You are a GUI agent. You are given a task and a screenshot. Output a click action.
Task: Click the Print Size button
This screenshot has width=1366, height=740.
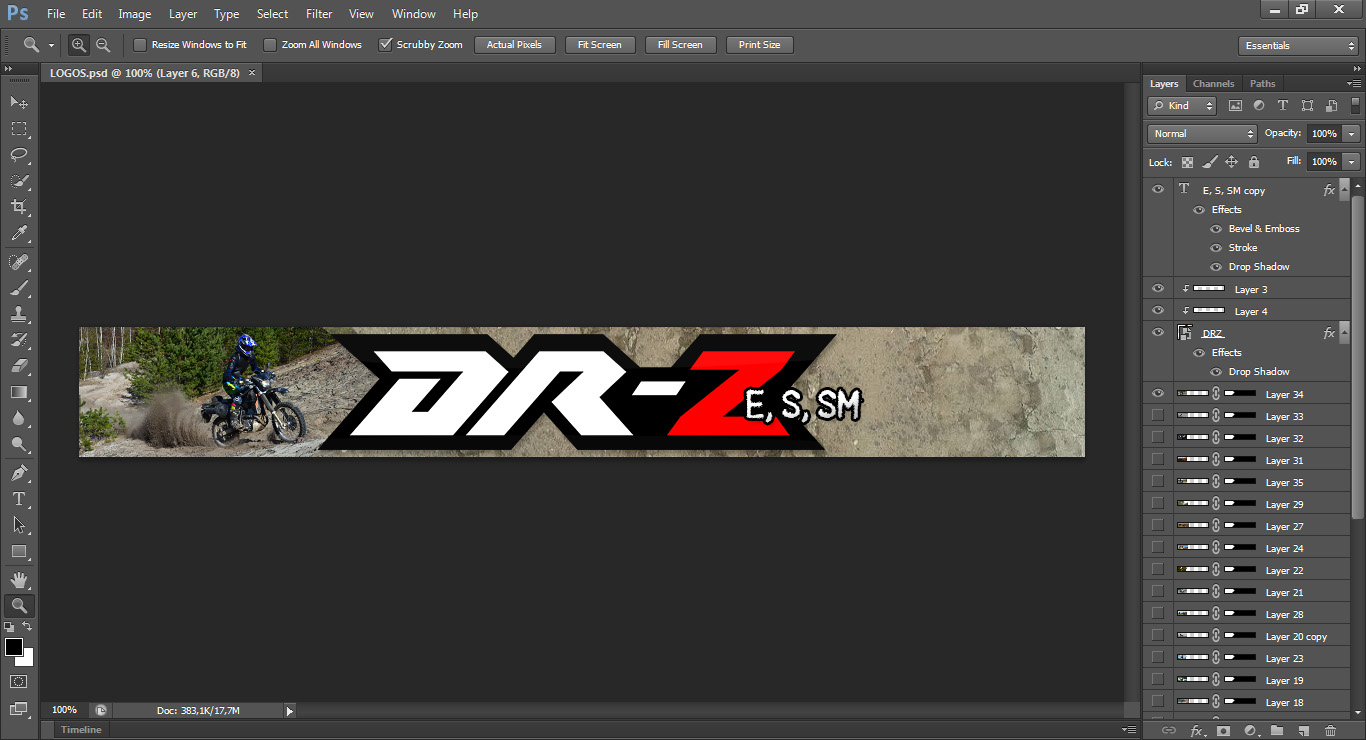[760, 45]
